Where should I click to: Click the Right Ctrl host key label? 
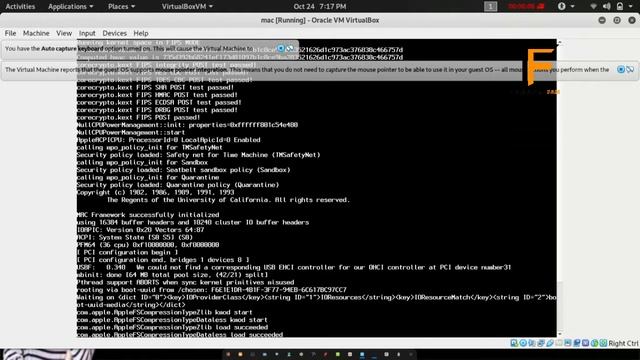[623, 343]
